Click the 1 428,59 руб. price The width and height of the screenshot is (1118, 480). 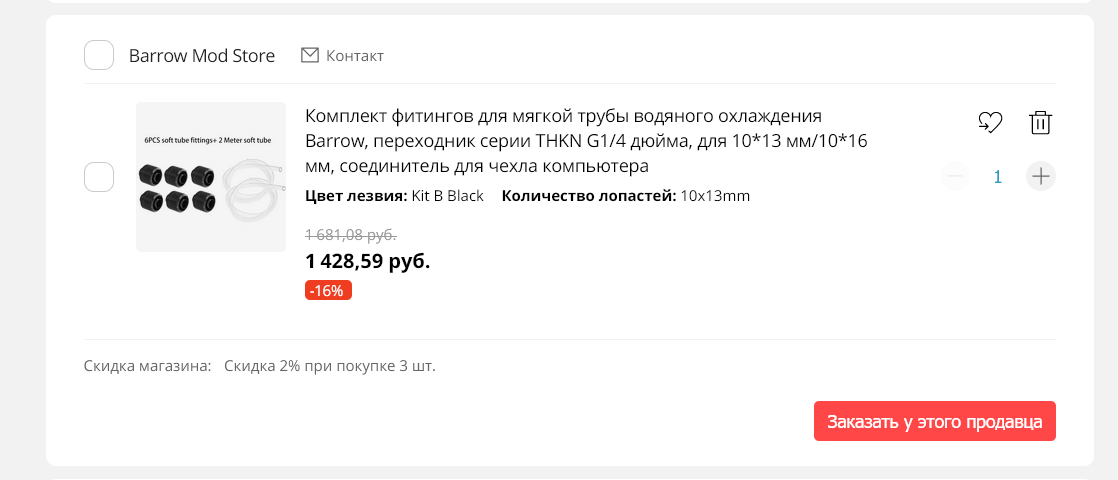[x=367, y=261]
